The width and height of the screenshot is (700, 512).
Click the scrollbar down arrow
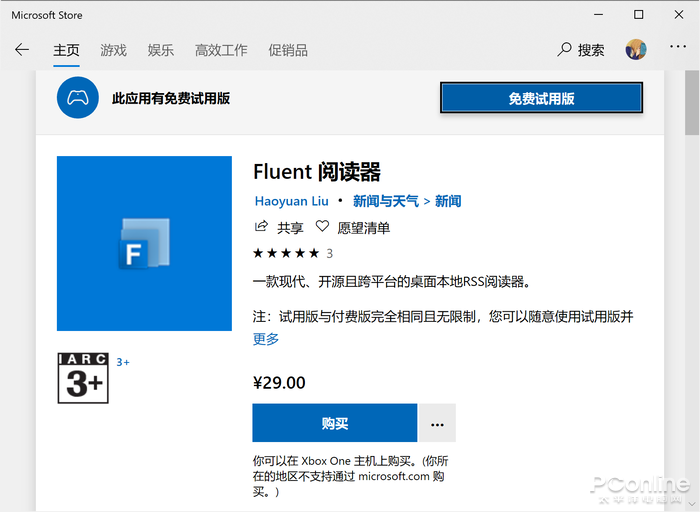[x=692, y=505]
